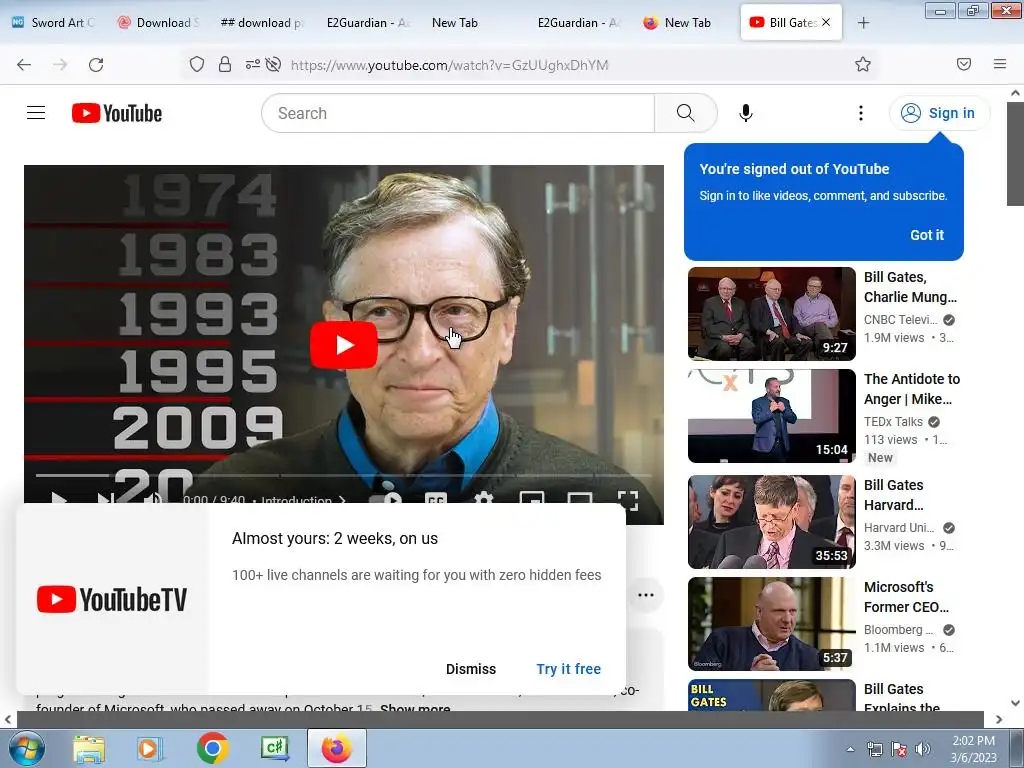Open site permissions icon in address bar
The image size is (1024, 768).
click(253, 65)
